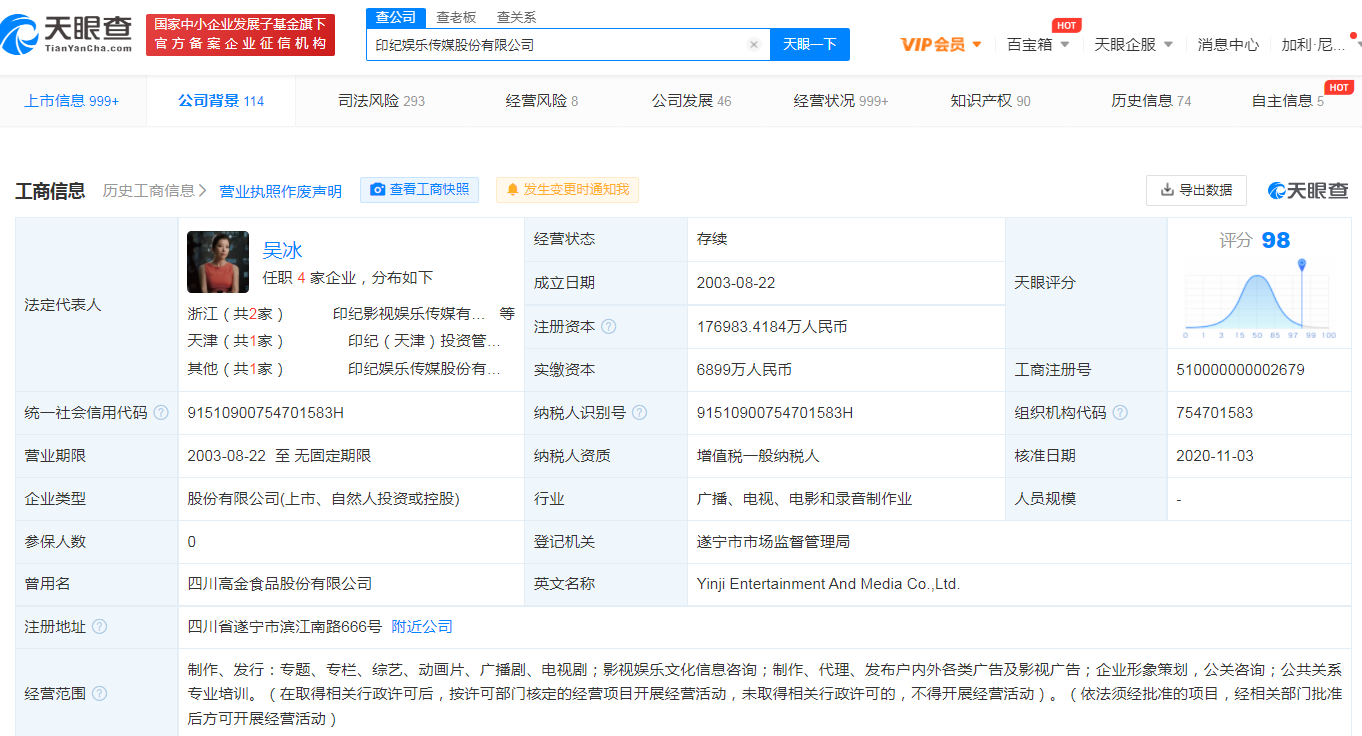Screen dimensions: 1362x736
Task: Open the 吴冰 portrait photo
Action: pos(218,262)
